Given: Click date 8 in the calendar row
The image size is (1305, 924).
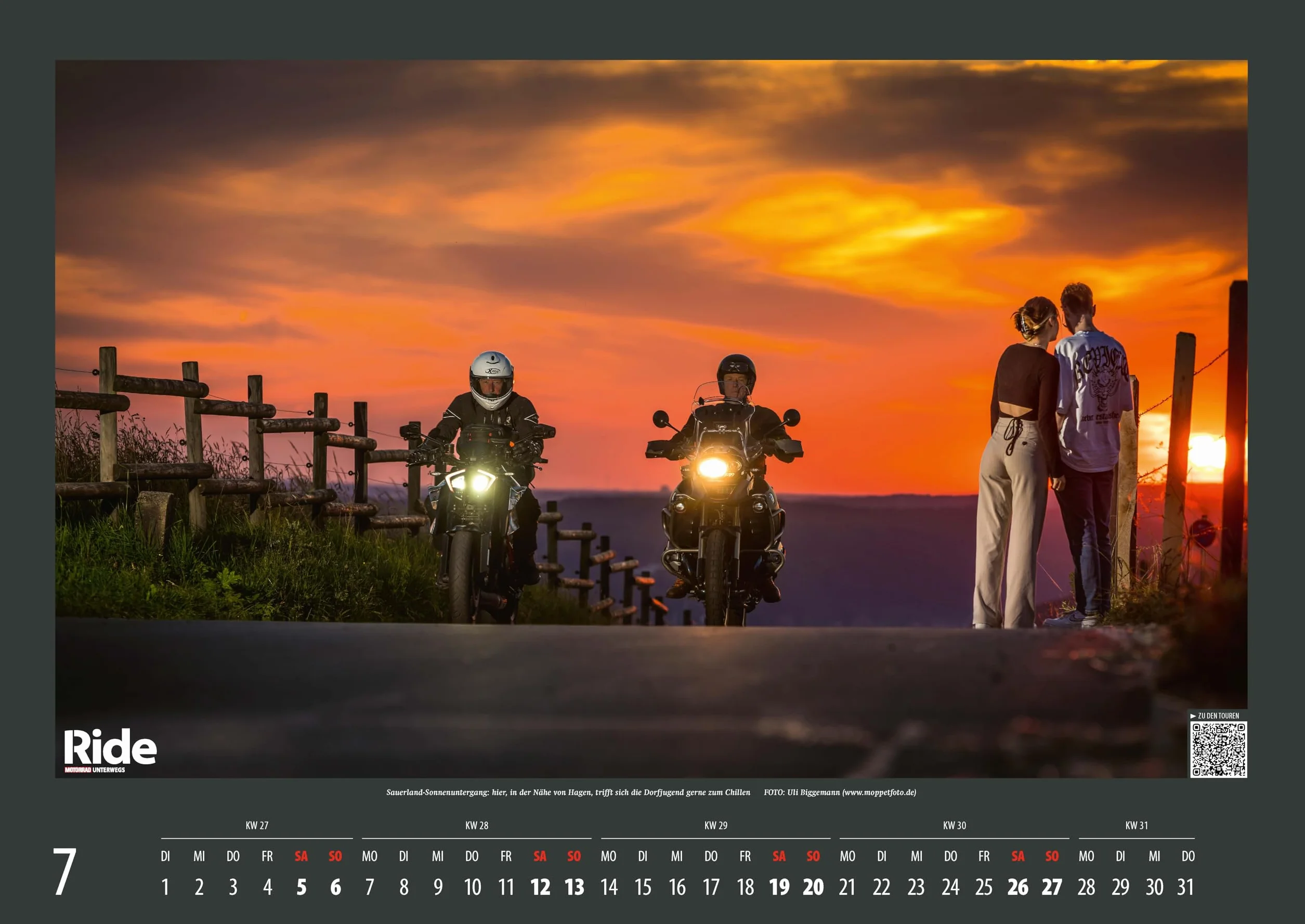Looking at the screenshot, I should (404, 888).
